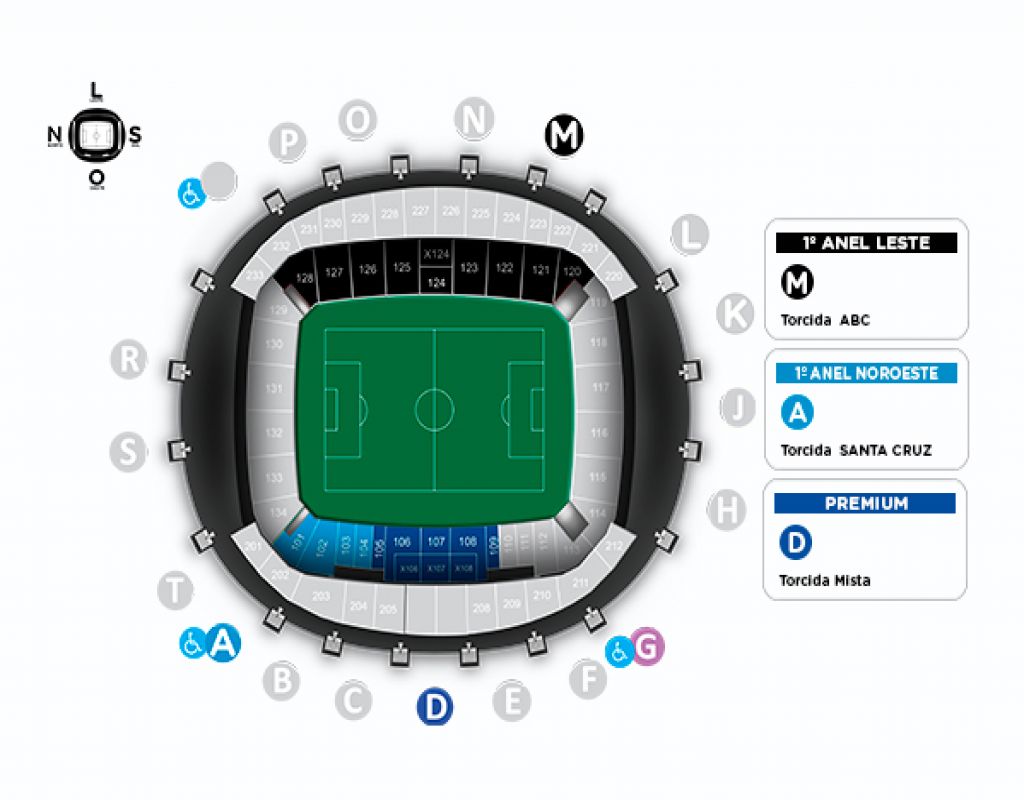1024x800 pixels.
Task: Click the wheelchair icon near gate P
Action: 191,194
